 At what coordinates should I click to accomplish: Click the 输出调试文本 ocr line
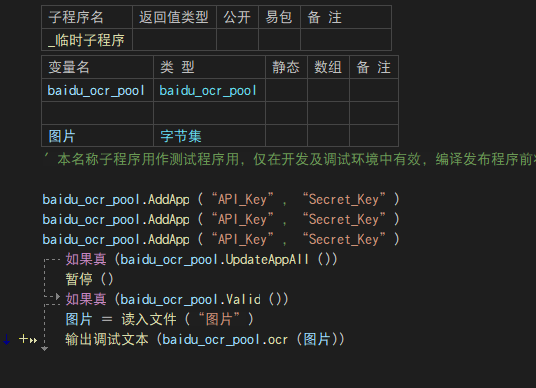coord(205,339)
